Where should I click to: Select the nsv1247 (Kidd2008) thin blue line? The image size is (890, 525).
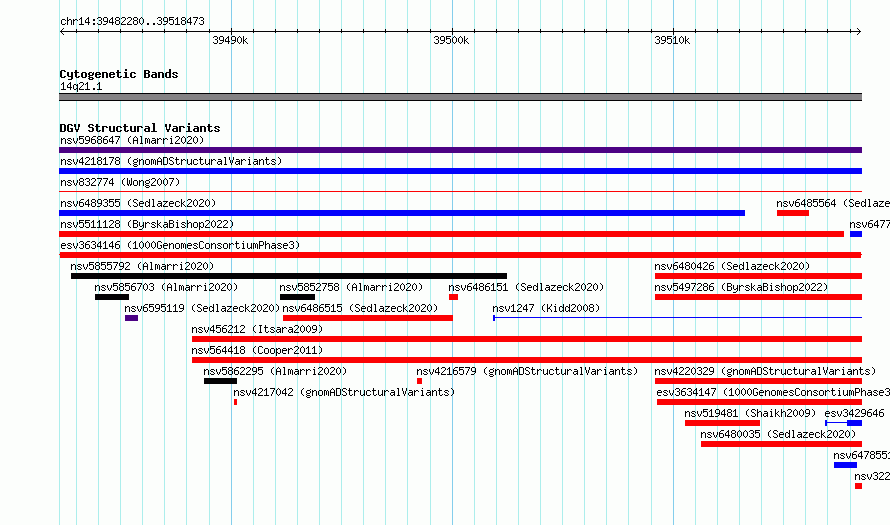[x=678, y=318]
